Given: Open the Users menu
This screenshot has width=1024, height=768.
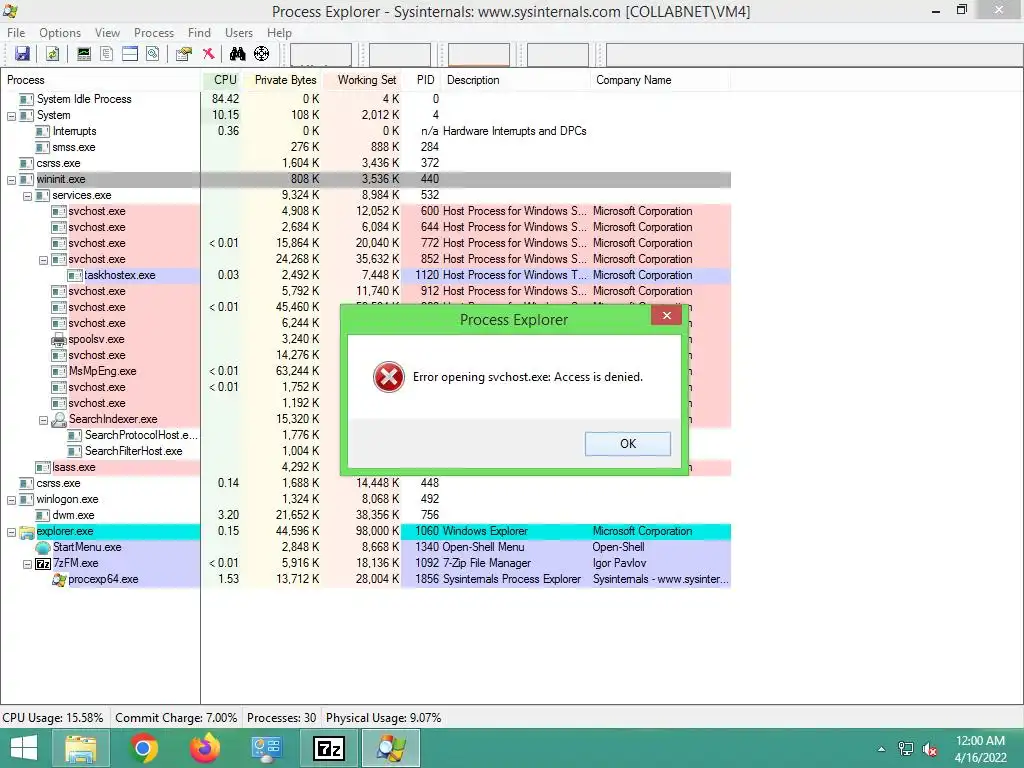Looking at the screenshot, I should click(x=238, y=33).
